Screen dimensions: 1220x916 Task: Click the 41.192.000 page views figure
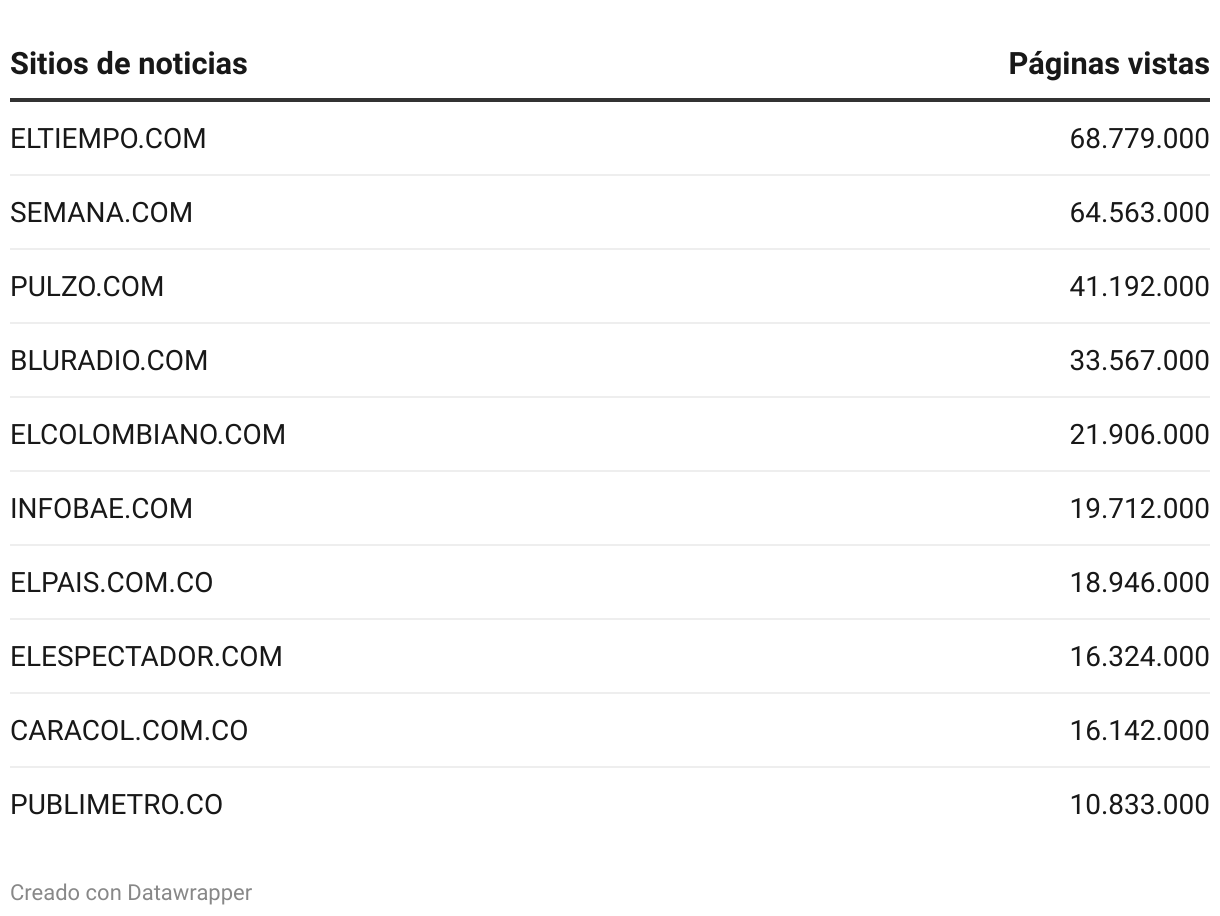click(1139, 287)
